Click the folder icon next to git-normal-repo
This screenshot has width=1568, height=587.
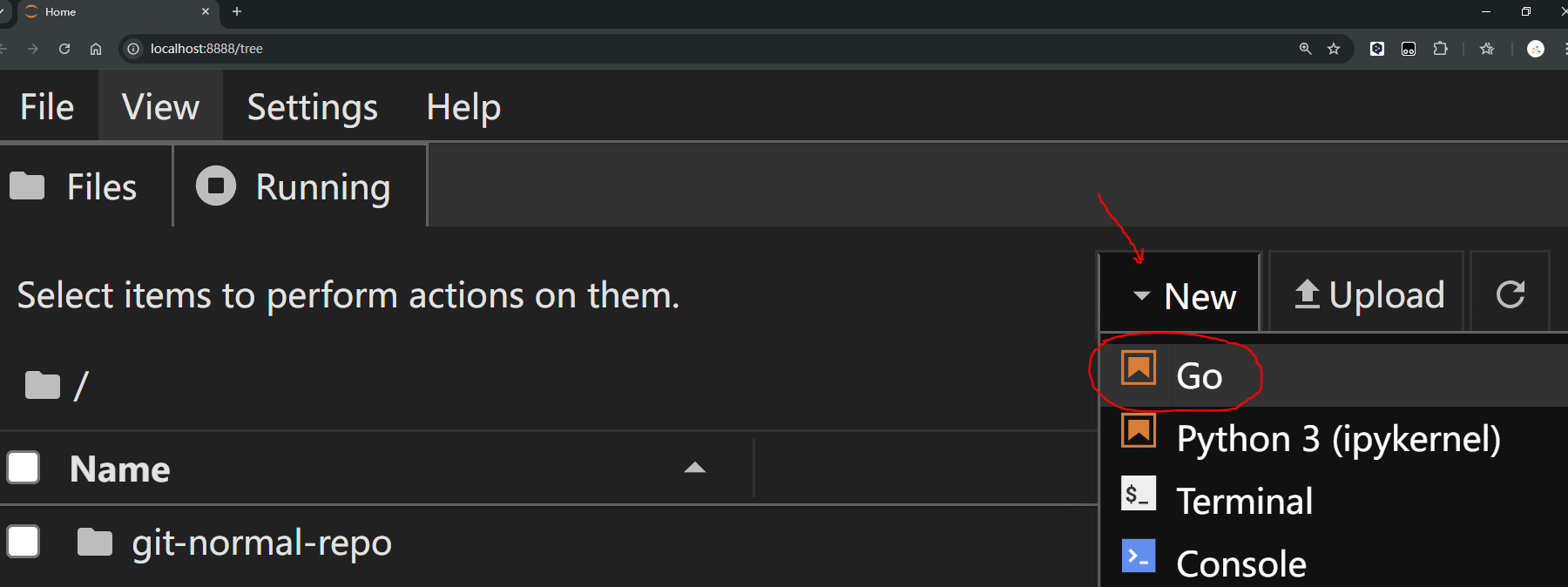[x=94, y=542]
